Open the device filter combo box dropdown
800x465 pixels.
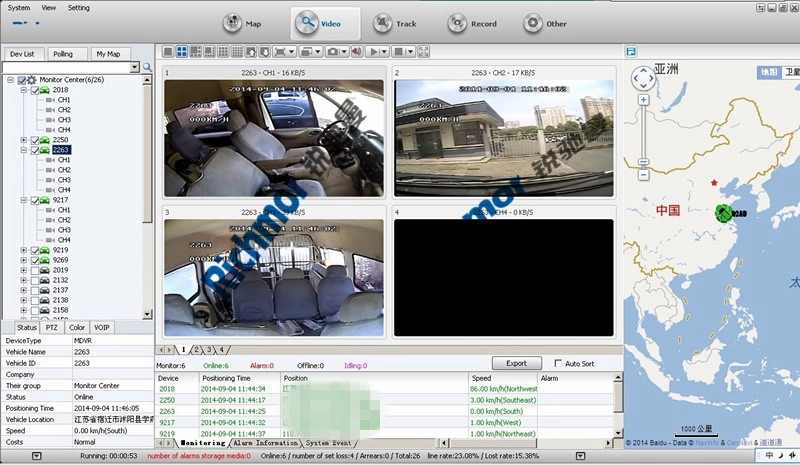134,67
